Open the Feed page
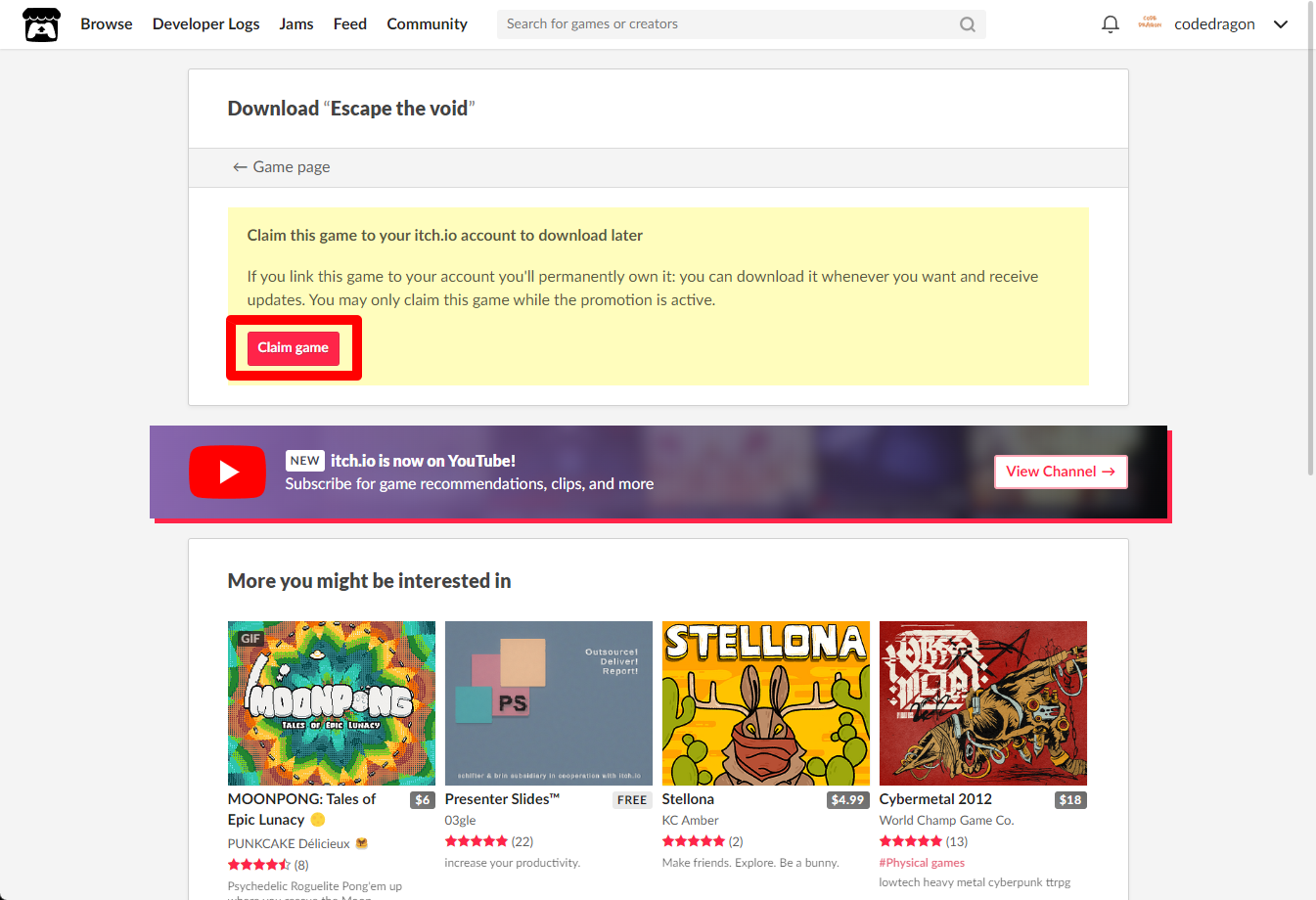This screenshot has width=1316, height=900. pyautogui.click(x=350, y=24)
